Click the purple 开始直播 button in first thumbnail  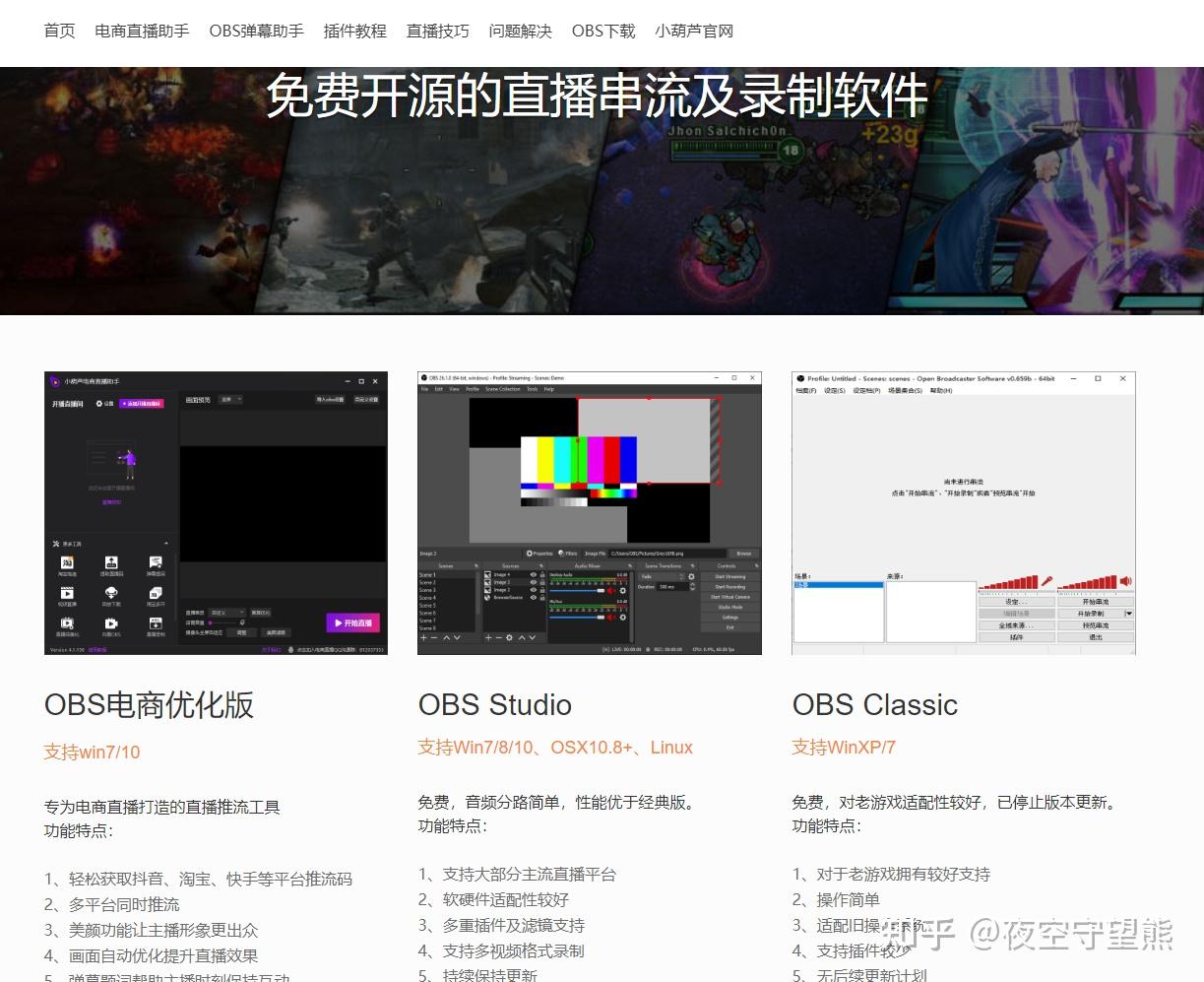click(353, 623)
